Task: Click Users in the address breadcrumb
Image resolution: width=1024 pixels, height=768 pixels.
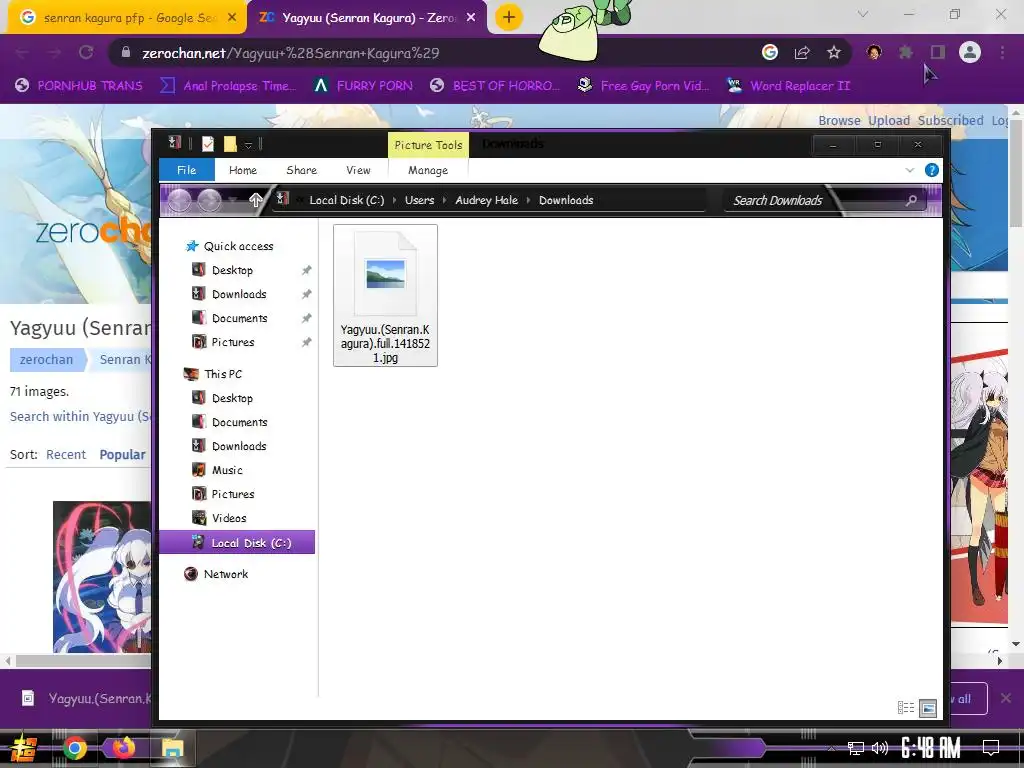Action: point(419,200)
